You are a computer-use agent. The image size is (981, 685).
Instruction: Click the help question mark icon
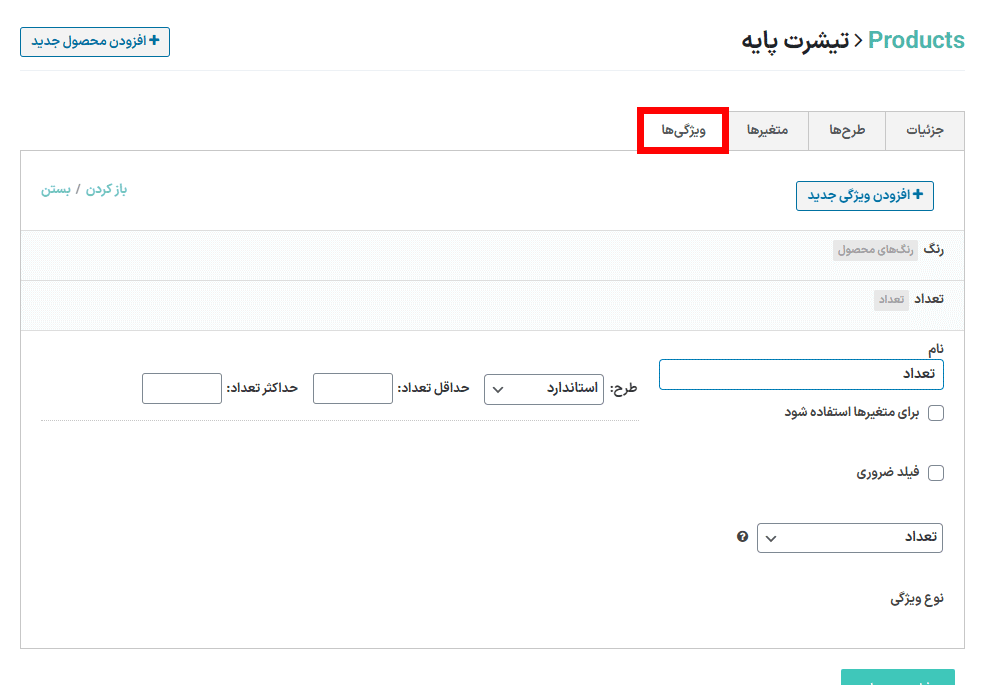coord(742,537)
